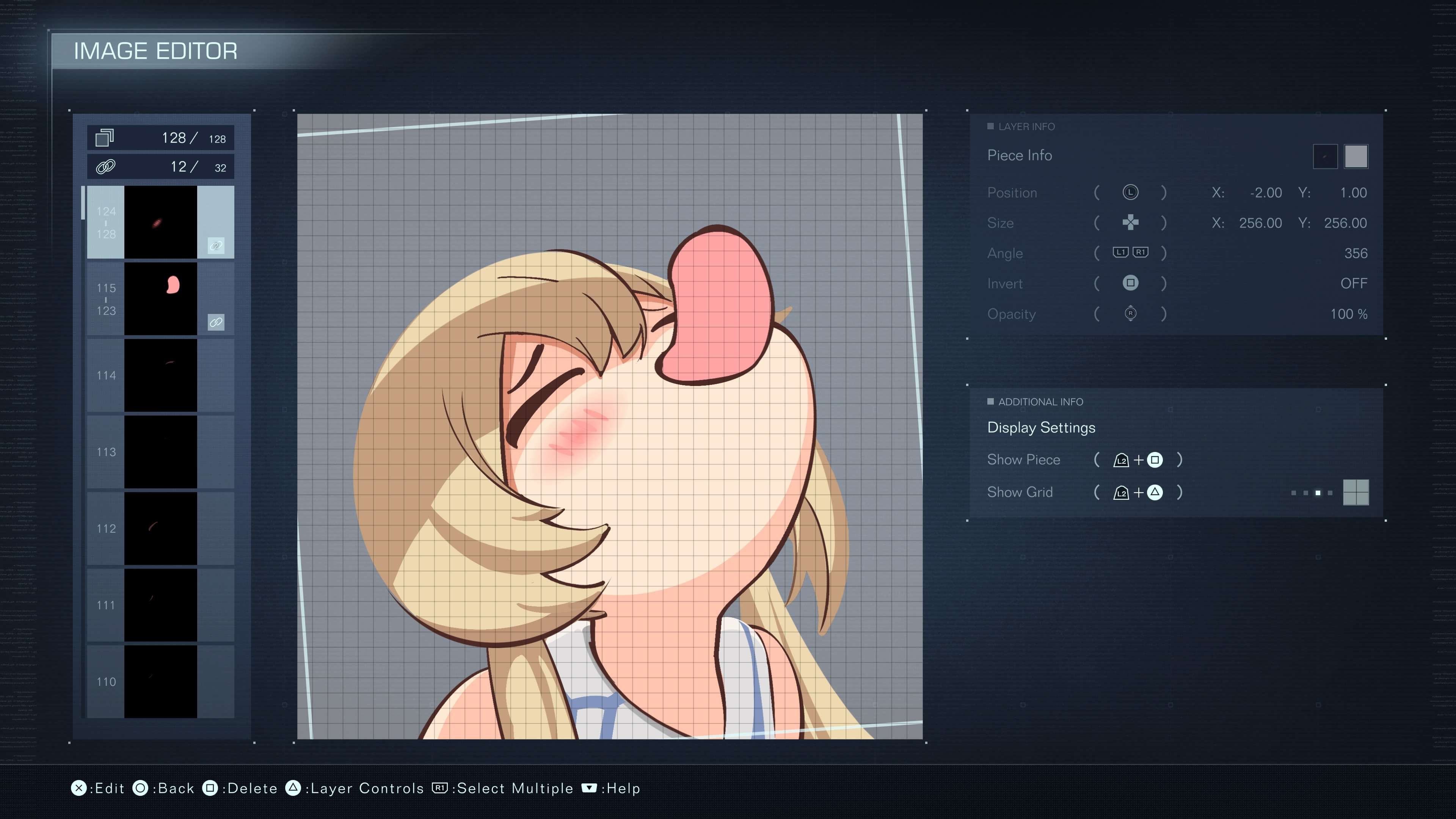Click the dark piece shape preview swatch
Viewport: 1456px width, 819px height.
pos(1325,157)
